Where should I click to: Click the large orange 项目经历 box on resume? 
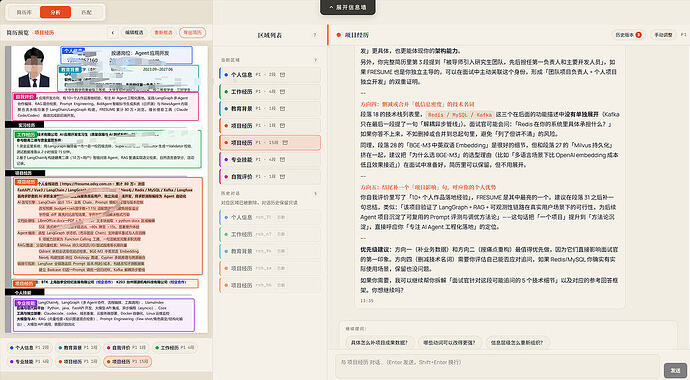[x=108, y=226]
